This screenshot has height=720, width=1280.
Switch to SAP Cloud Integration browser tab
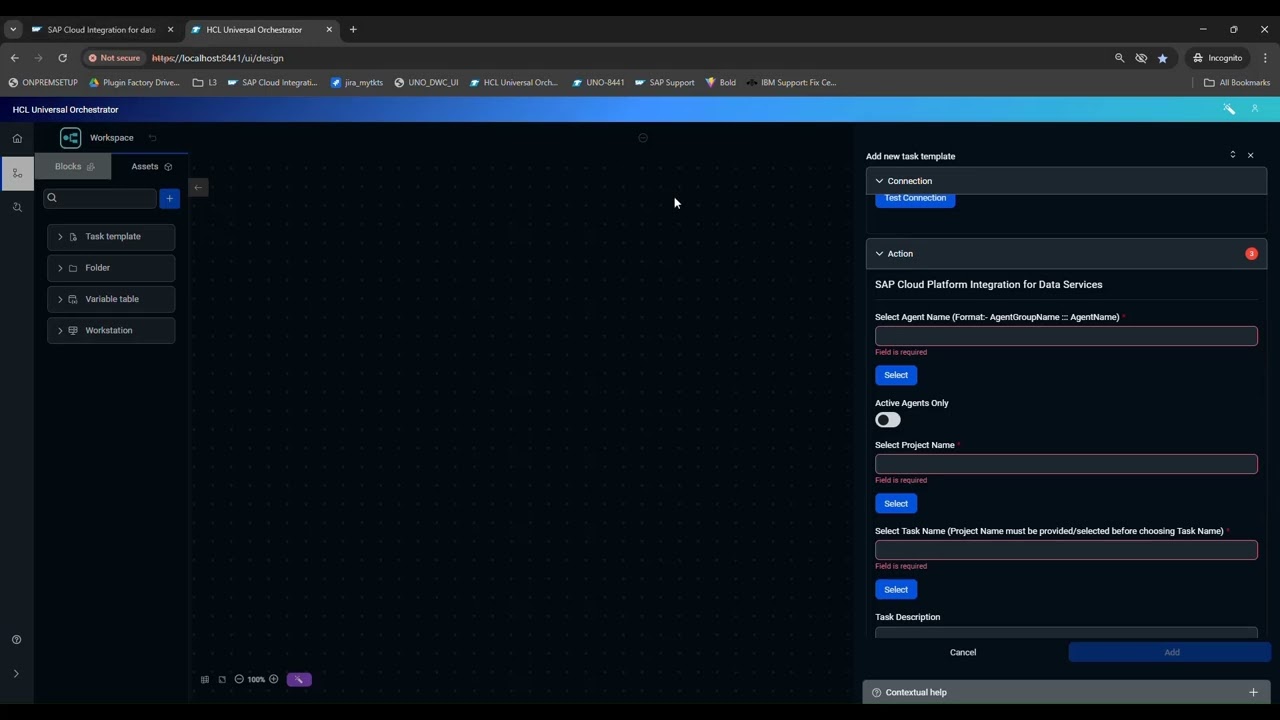click(x=101, y=30)
